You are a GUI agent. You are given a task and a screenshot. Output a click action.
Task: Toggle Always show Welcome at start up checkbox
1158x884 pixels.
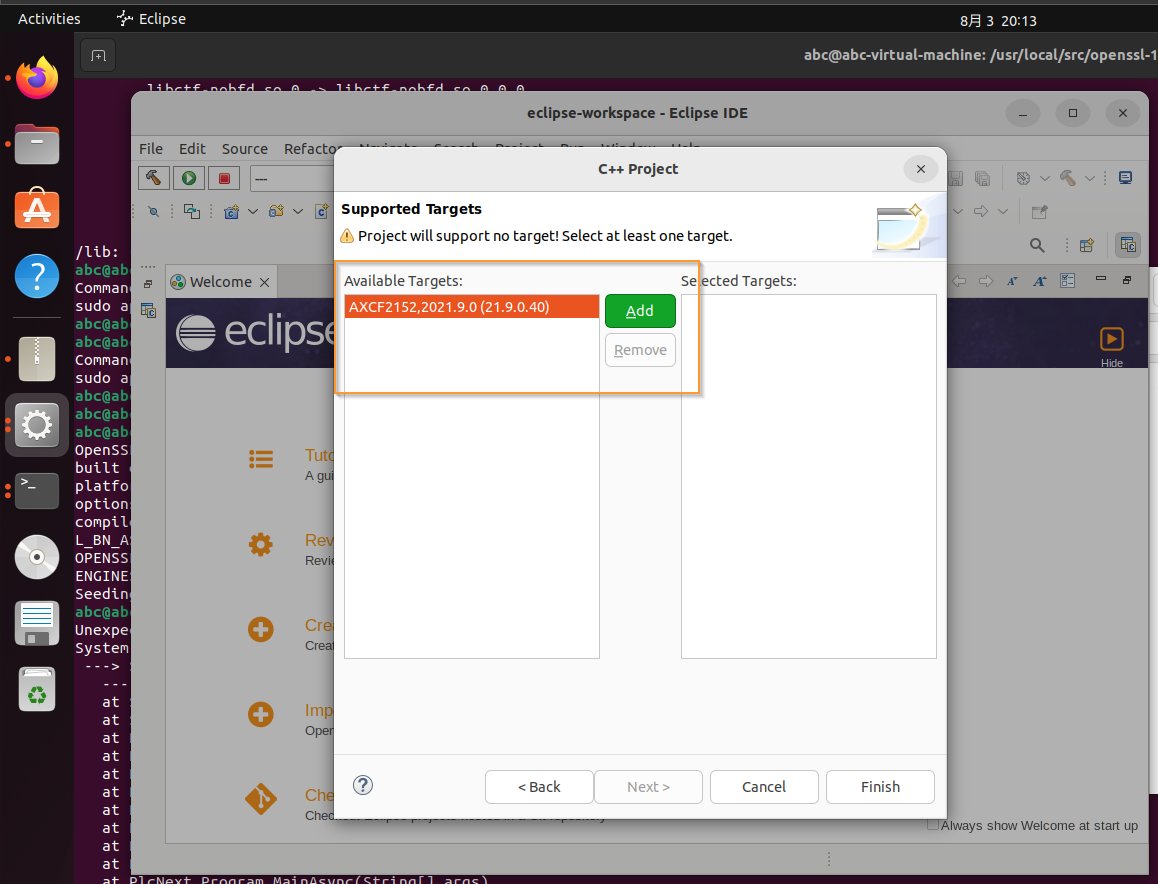[932, 825]
